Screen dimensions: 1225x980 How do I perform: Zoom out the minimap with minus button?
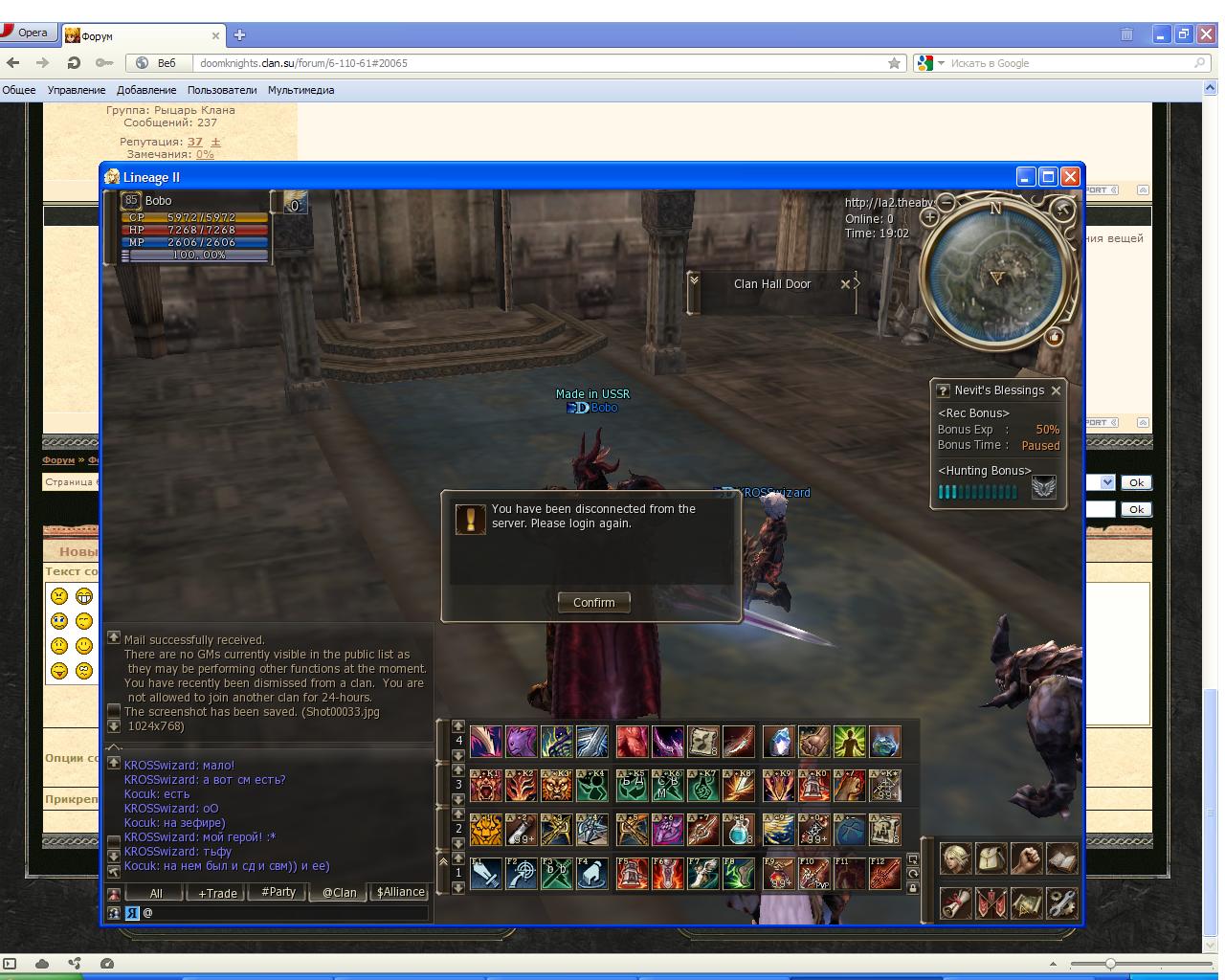(946, 202)
